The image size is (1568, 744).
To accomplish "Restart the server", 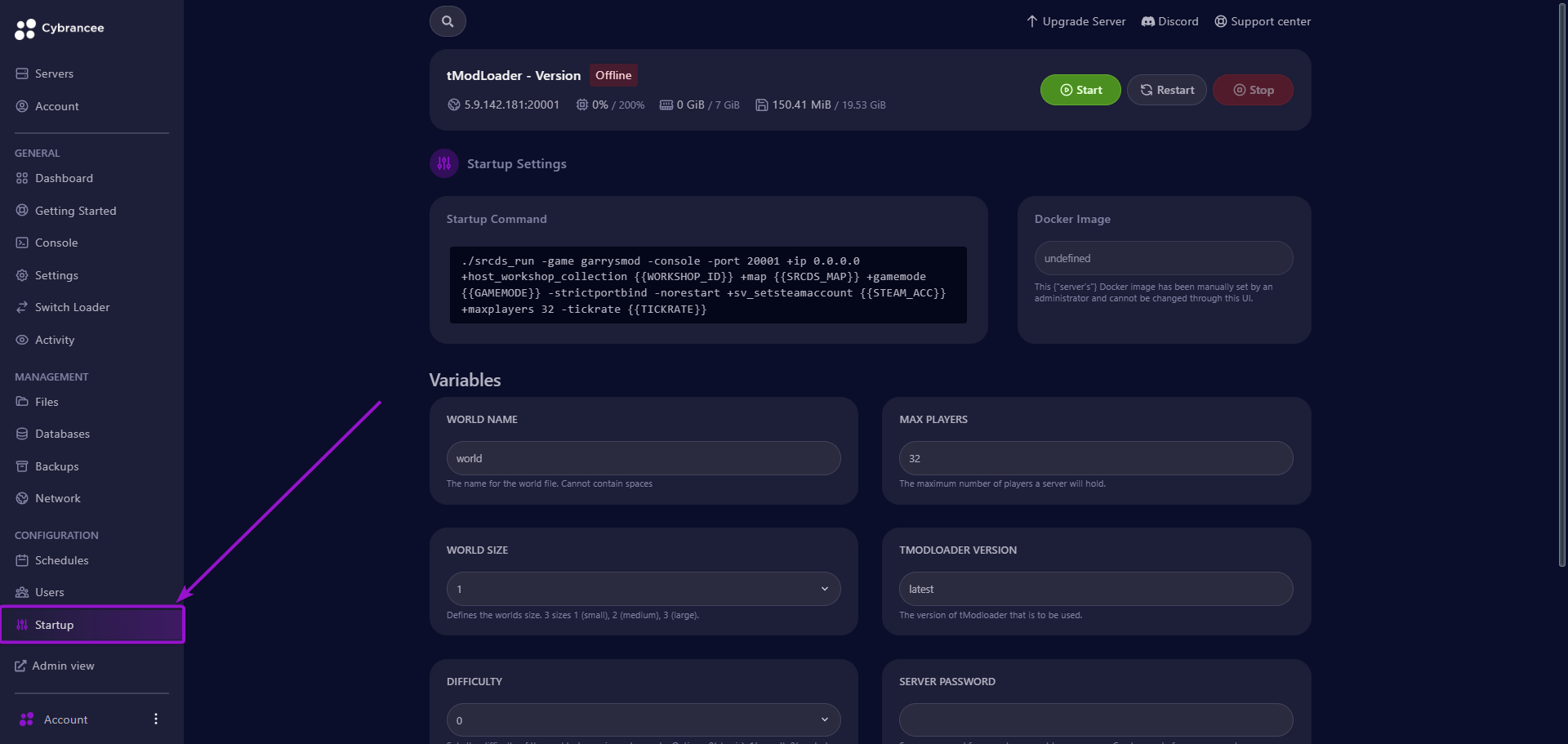I will pos(1166,90).
